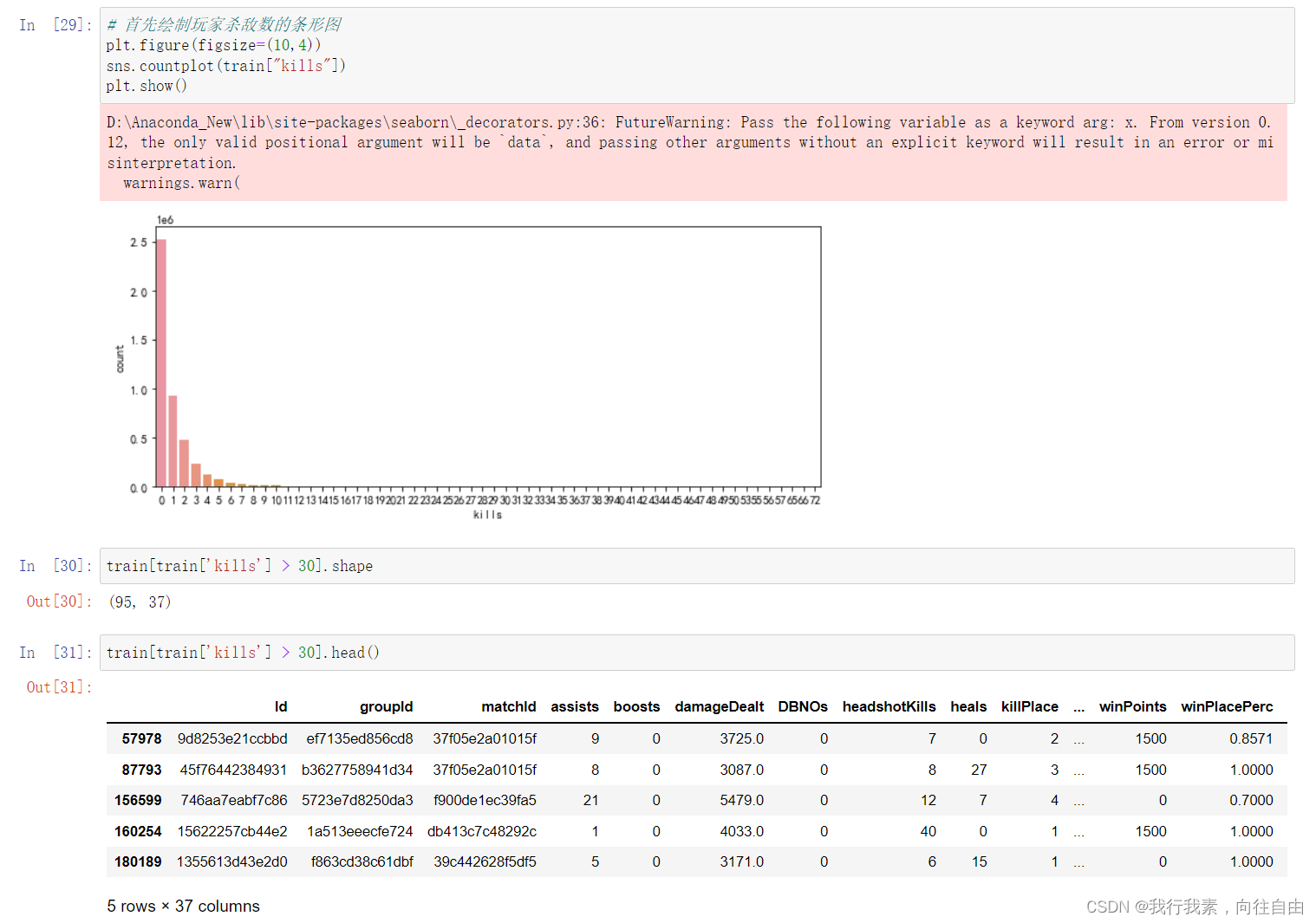
Task: Click the 'damageDealt' column header
Action: click(x=720, y=707)
